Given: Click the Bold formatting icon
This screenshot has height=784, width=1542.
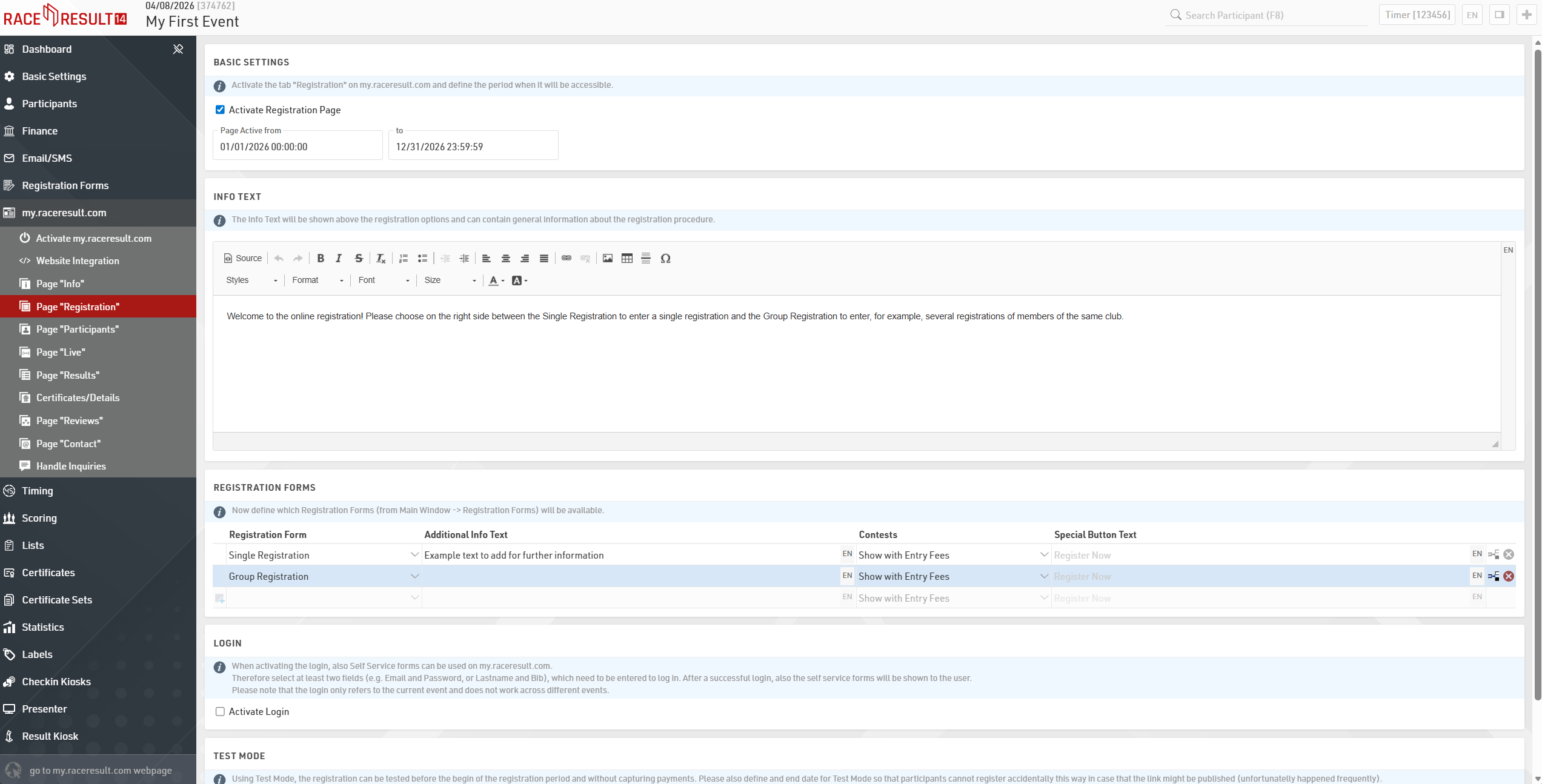Looking at the screenshot, I should tap(321, 258).
